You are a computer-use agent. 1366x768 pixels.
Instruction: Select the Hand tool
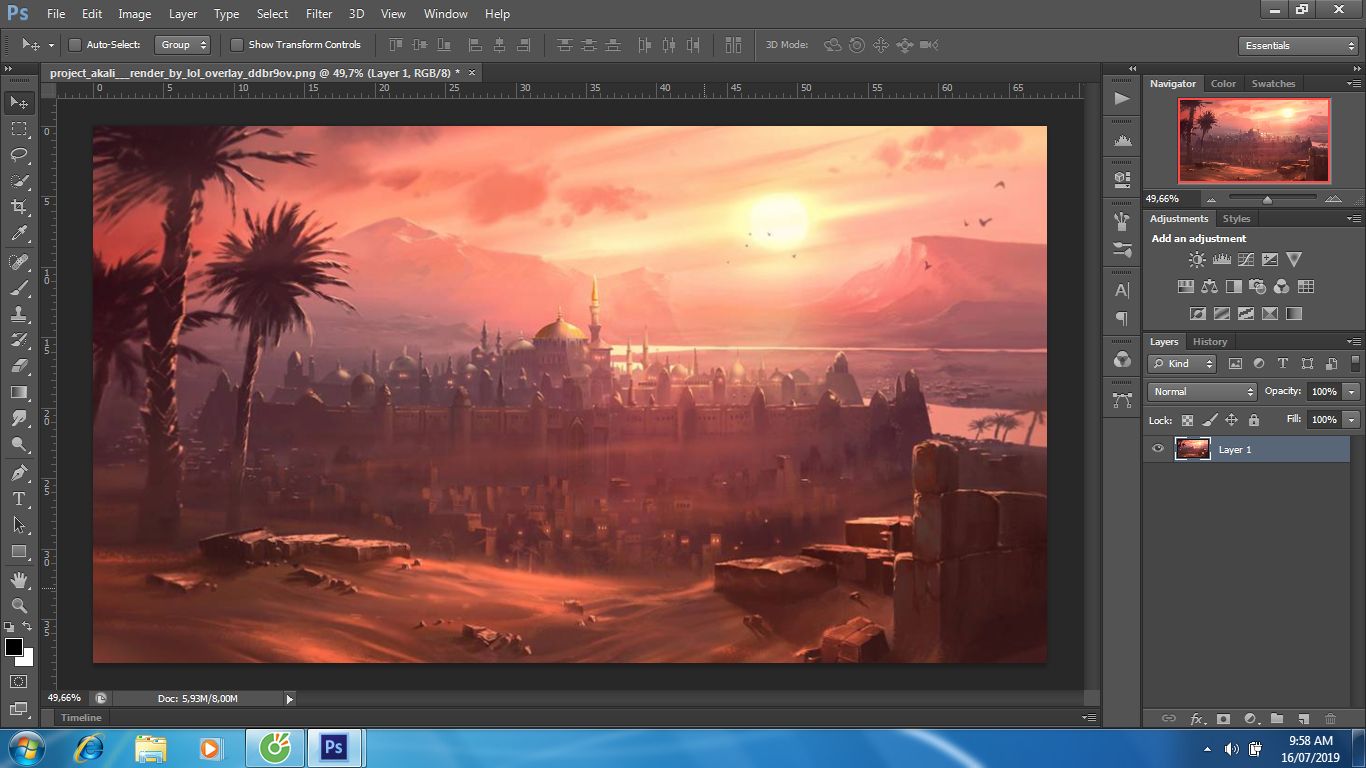coord(19,580)
